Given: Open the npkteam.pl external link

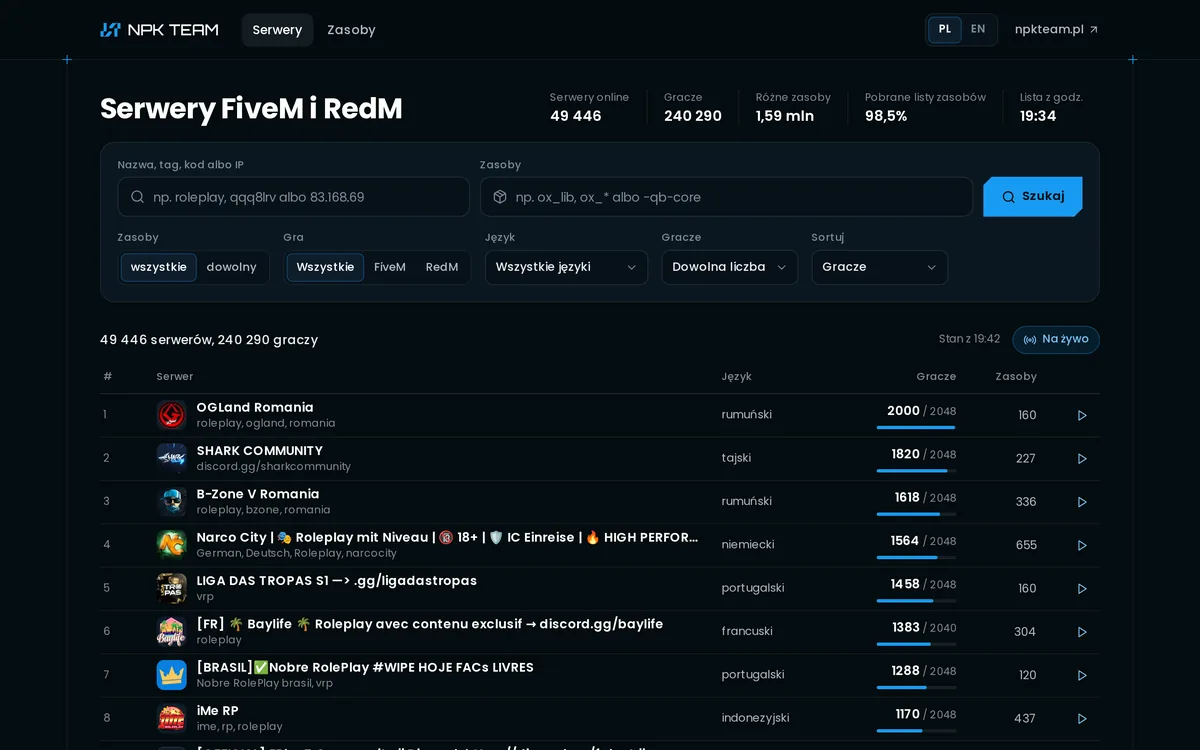Looking at the screenshot, I should click(x=1056, y=30).
